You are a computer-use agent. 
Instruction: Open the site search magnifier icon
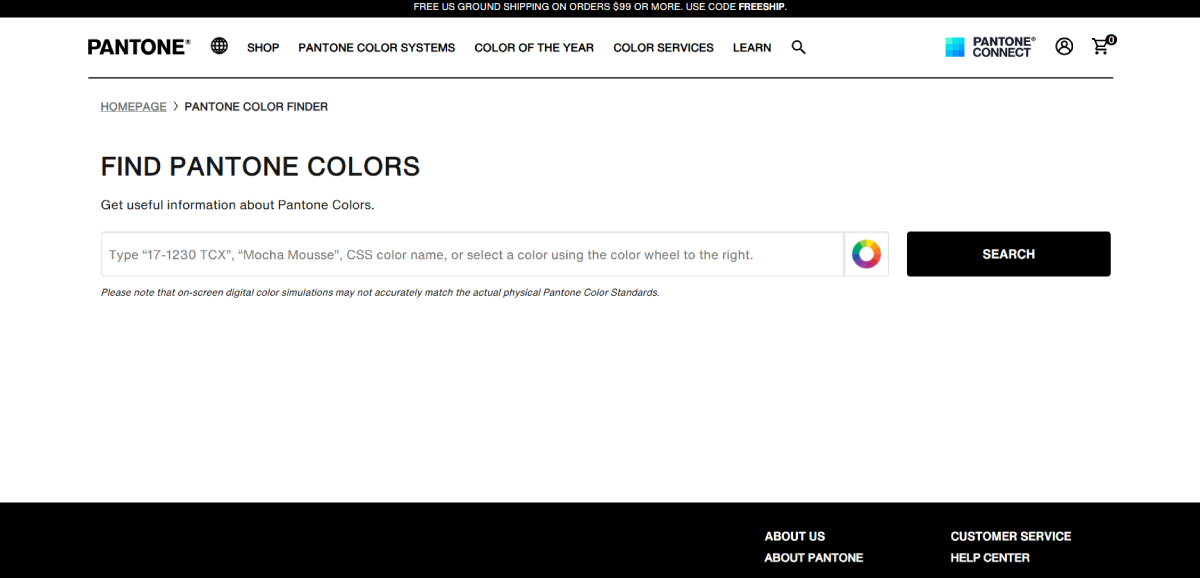click(x=798, y=47)
